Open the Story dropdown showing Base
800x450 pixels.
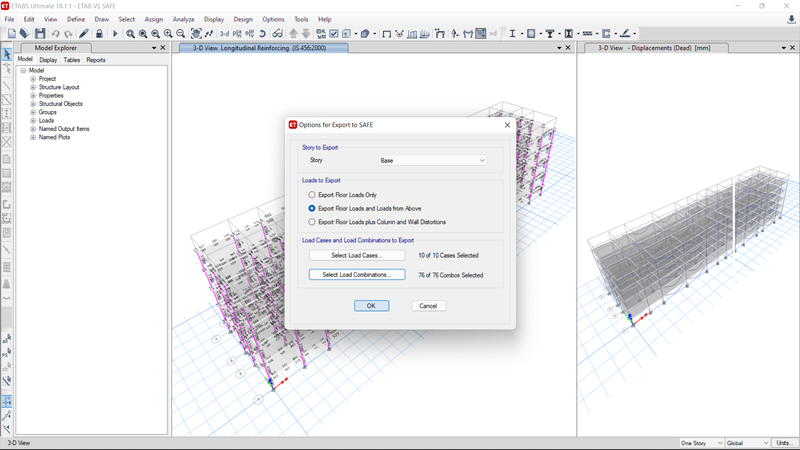[433, 161]
